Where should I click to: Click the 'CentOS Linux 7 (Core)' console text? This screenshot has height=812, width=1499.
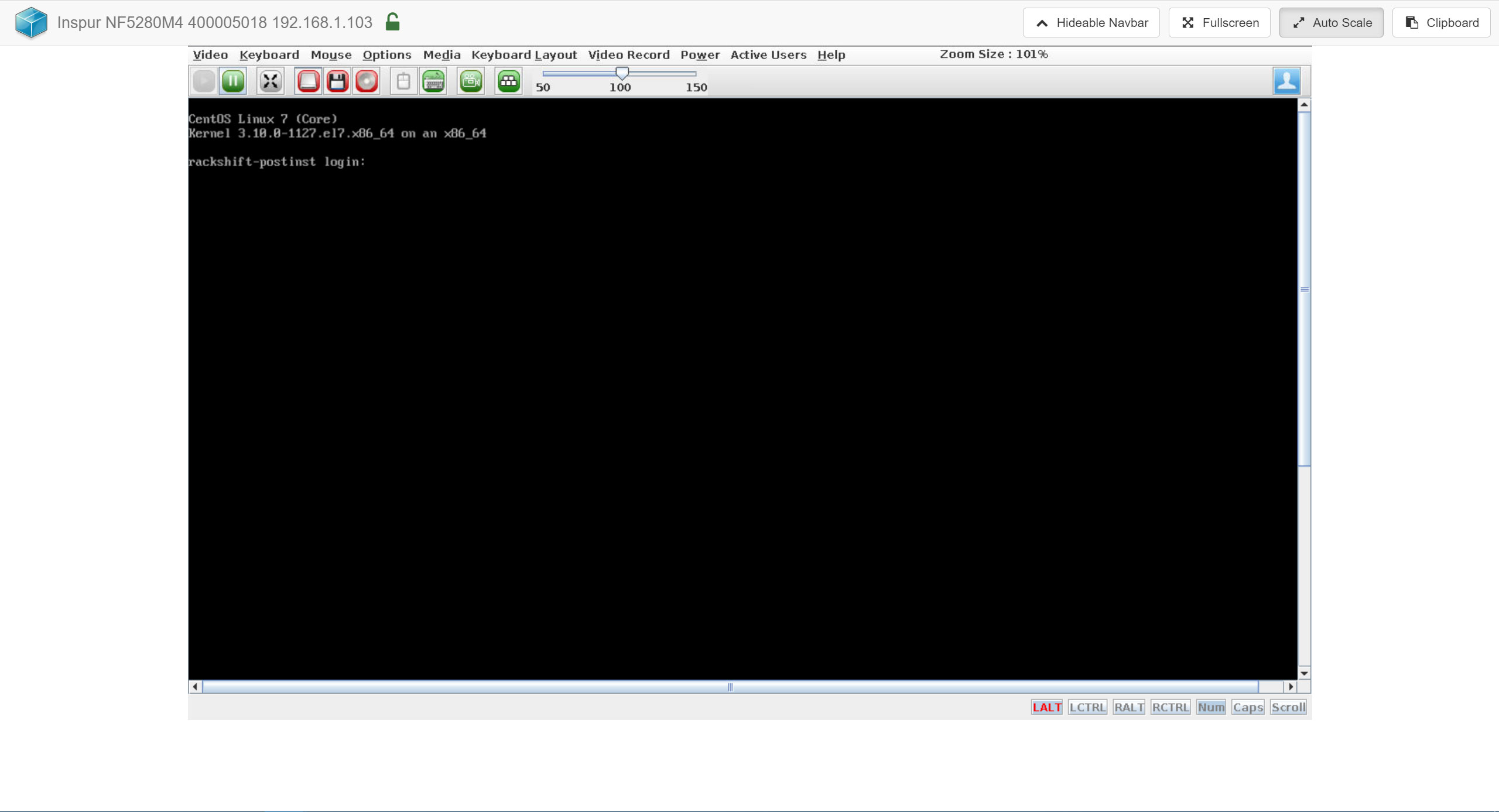tap(263, 119)
